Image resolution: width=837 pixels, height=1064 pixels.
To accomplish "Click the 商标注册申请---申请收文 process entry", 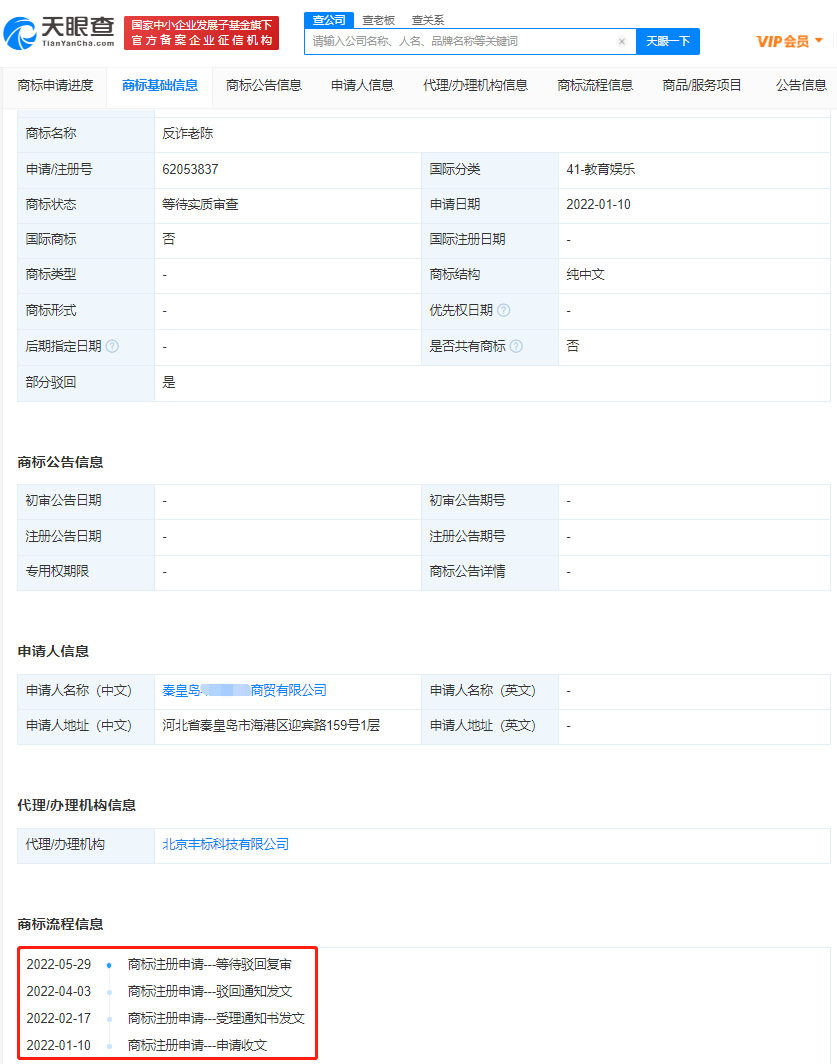I will (197, 1045).
